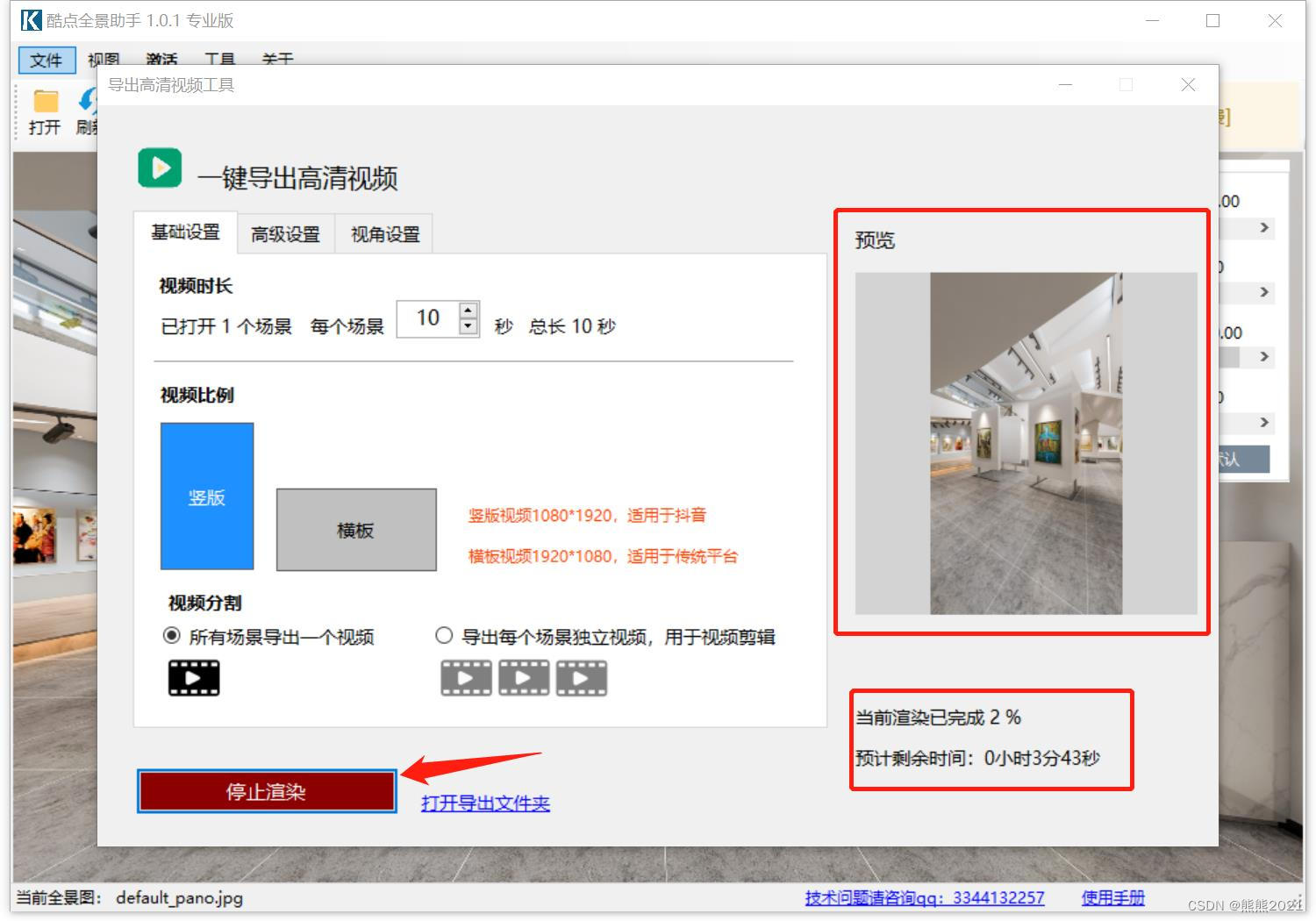Close the 导出高清视频工具 dialog
Viewport: 1316px width, 921px height.
tap(1188, 85)
